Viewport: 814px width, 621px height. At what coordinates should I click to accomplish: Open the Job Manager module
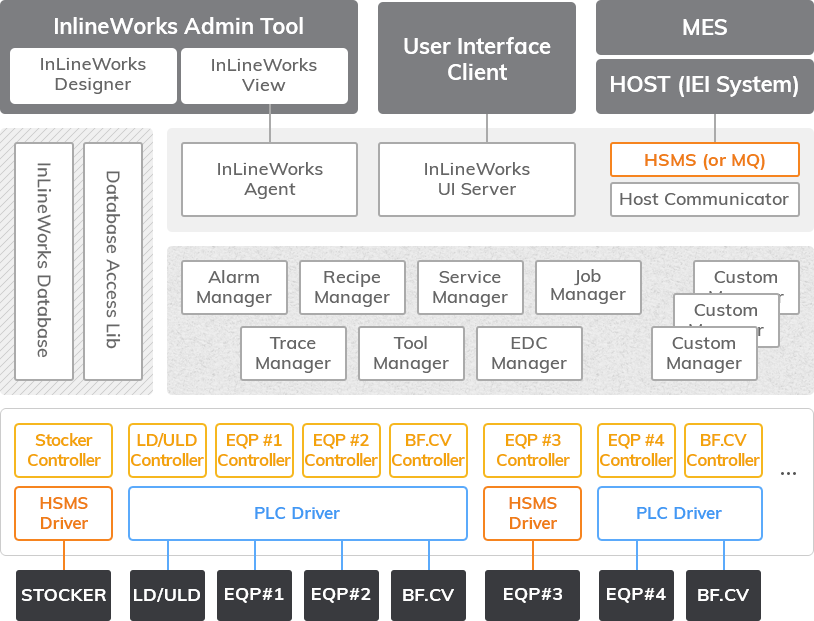587,285
